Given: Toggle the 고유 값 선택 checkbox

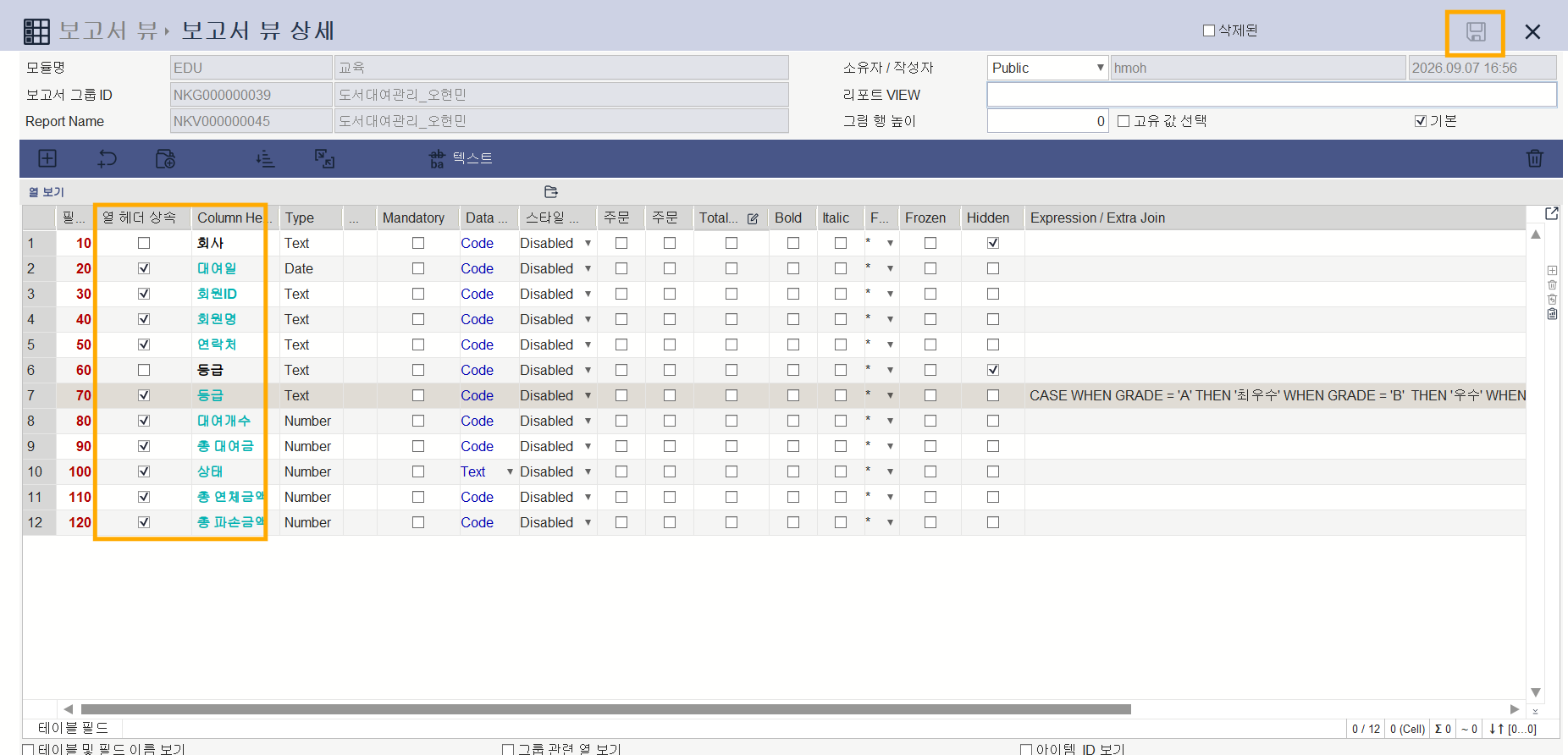Looking at the screenshot, I should point(1124,121).
